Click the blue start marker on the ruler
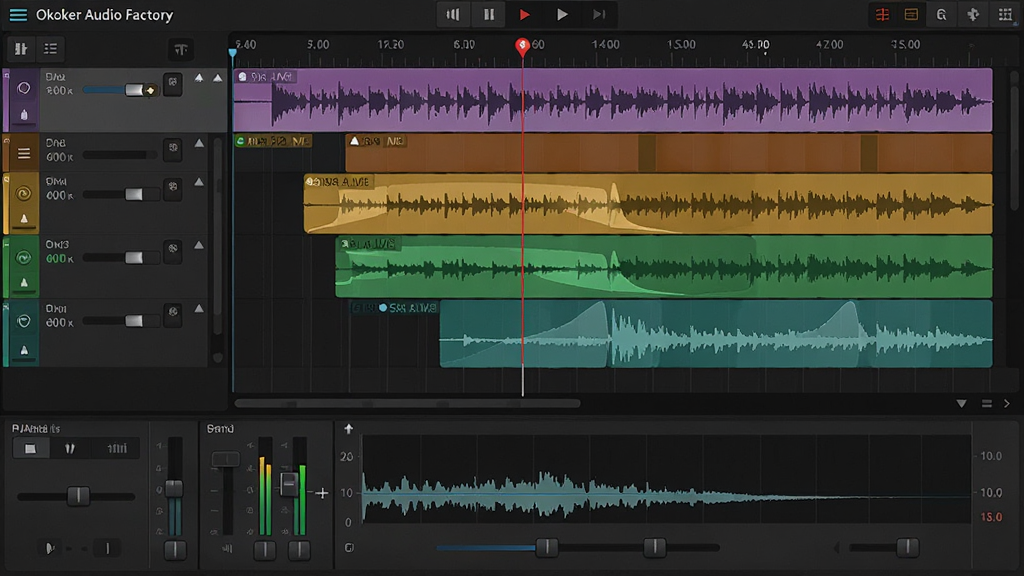The width and height of the screenshot is (1024, 576). [232, 52]
